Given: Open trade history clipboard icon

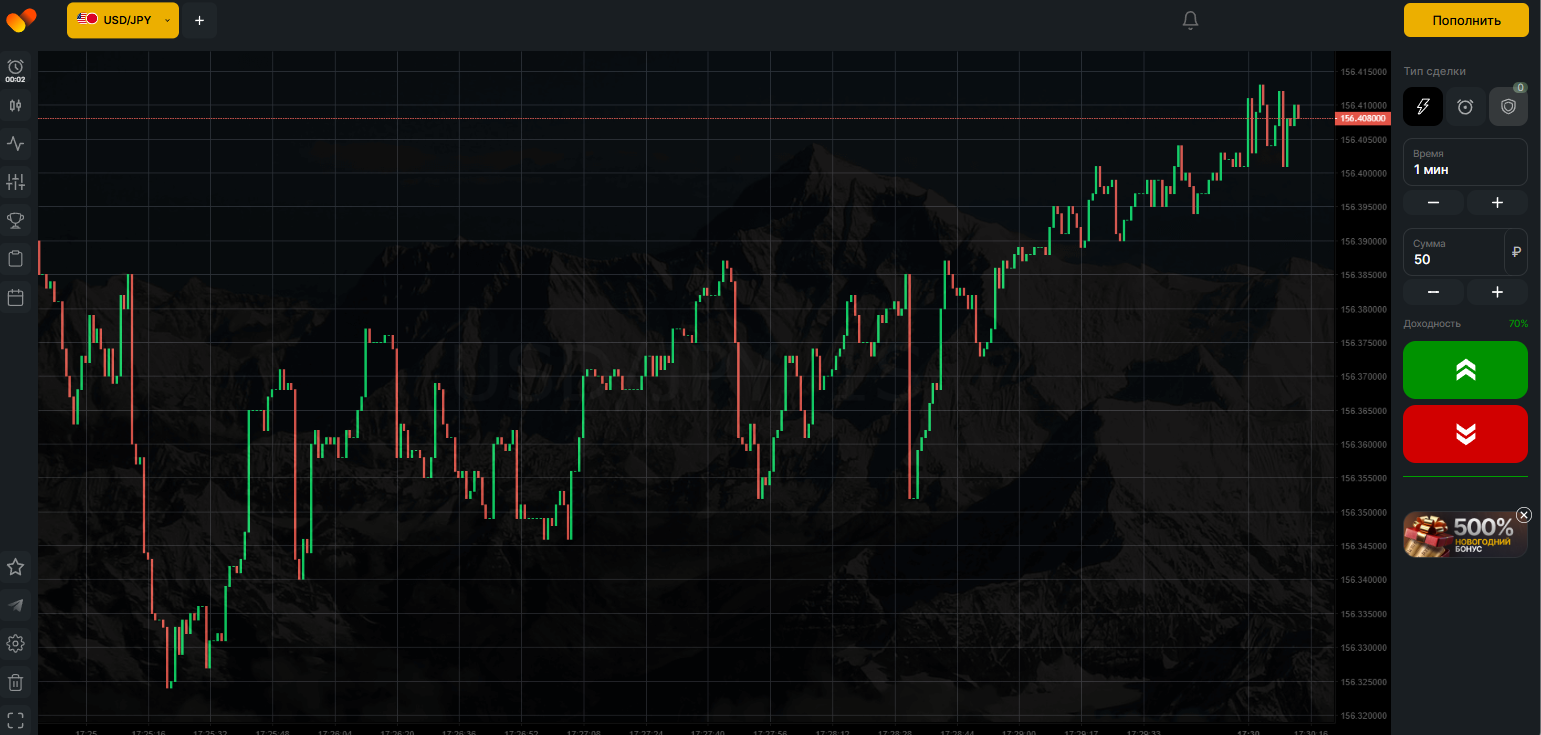Looking at the screenshot, I should [15, 259].
